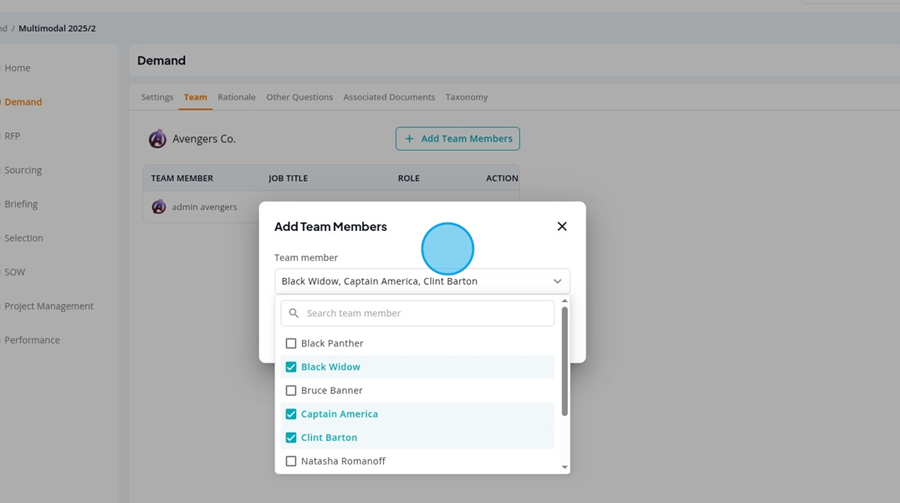Image resolution: width=900 pixels, height=503 pixels.
Task: Click scrollbar up arrow in member list
Action: point(565,301)
